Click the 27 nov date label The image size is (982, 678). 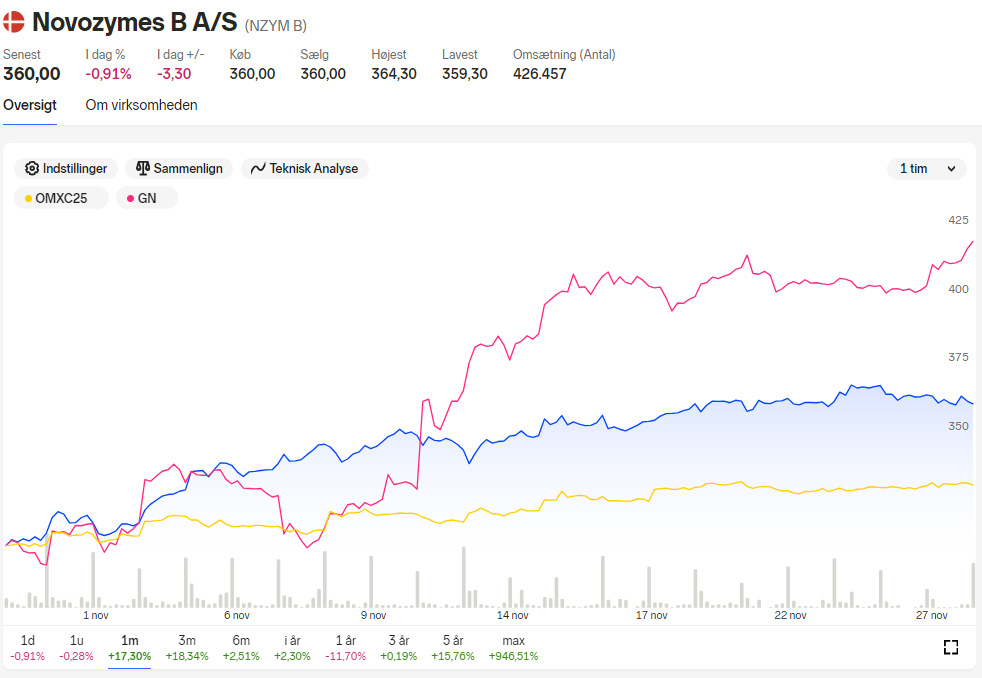tap(932, 615)
